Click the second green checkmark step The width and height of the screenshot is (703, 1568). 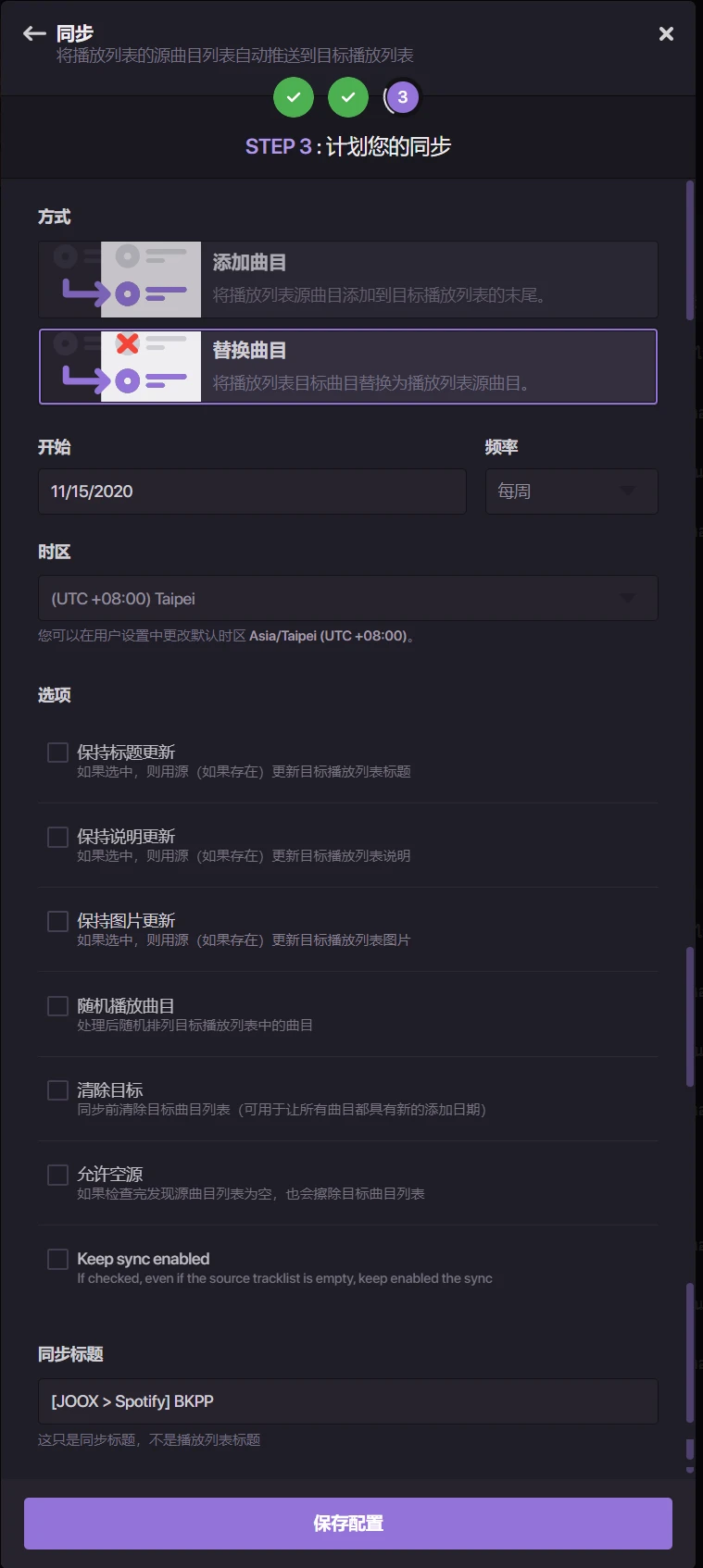(348, 97)
